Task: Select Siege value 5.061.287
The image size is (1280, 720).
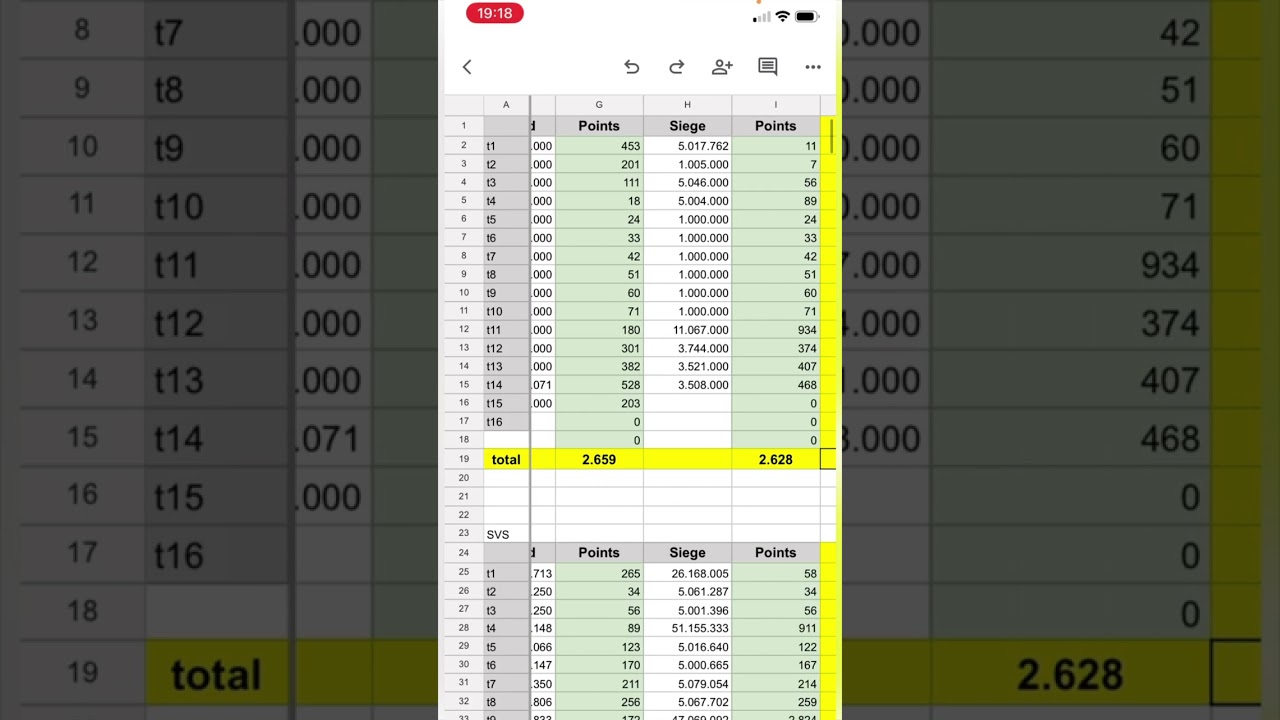Action: tap(687, 591)
